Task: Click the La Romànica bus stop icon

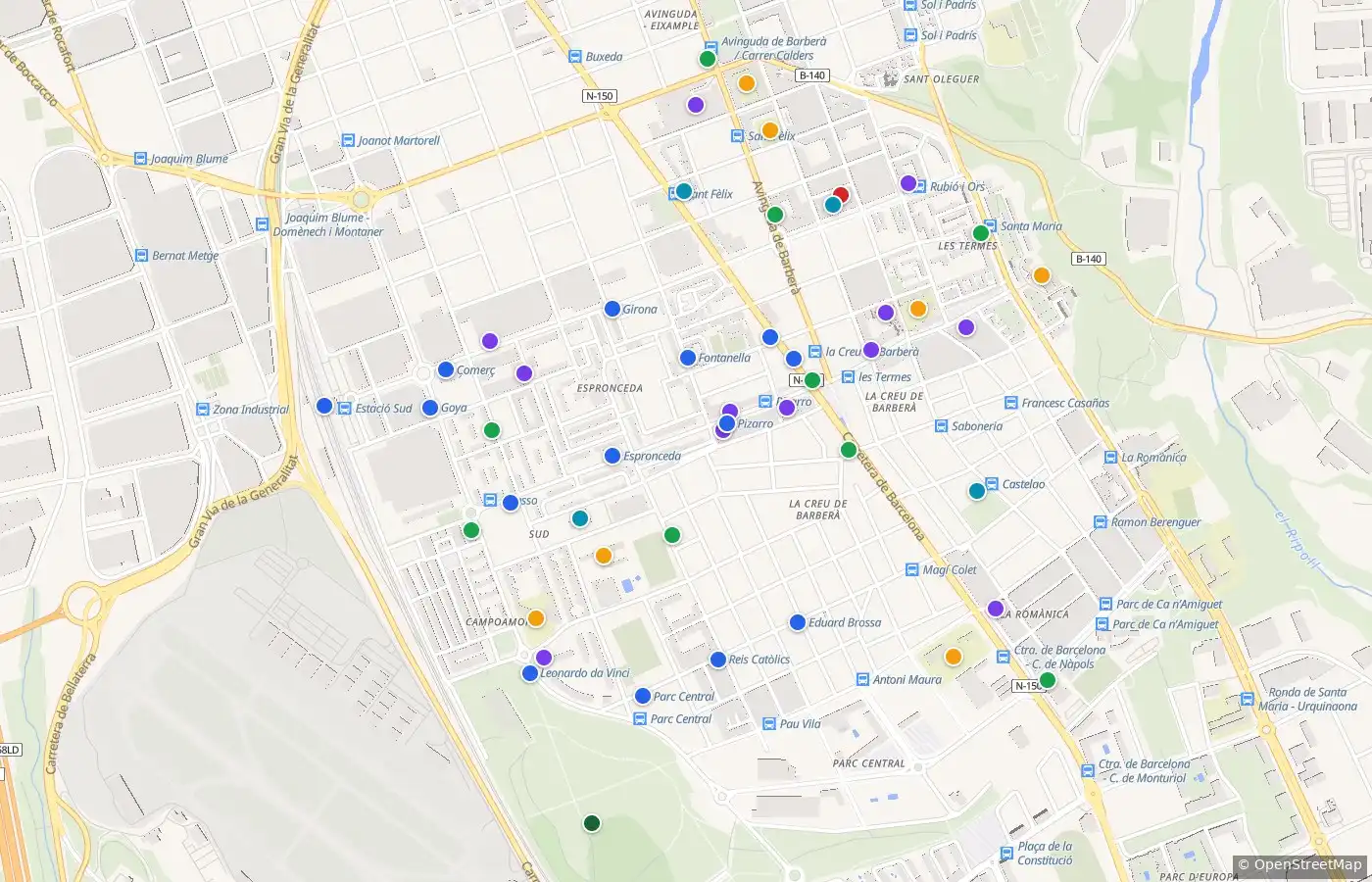Action: (1110, 458)
